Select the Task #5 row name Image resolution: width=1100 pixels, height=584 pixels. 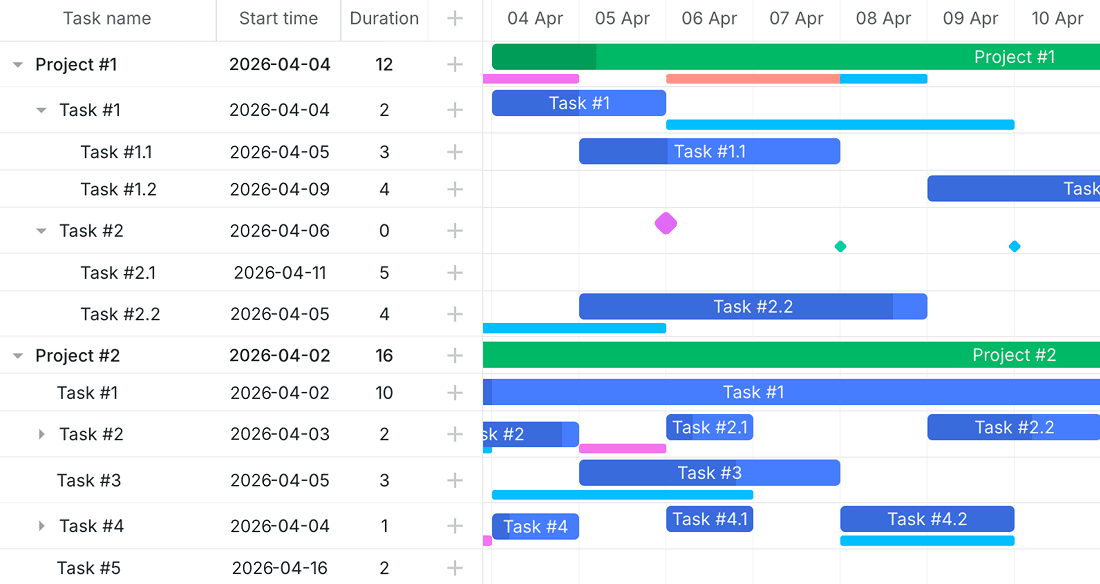click(88, 568)
